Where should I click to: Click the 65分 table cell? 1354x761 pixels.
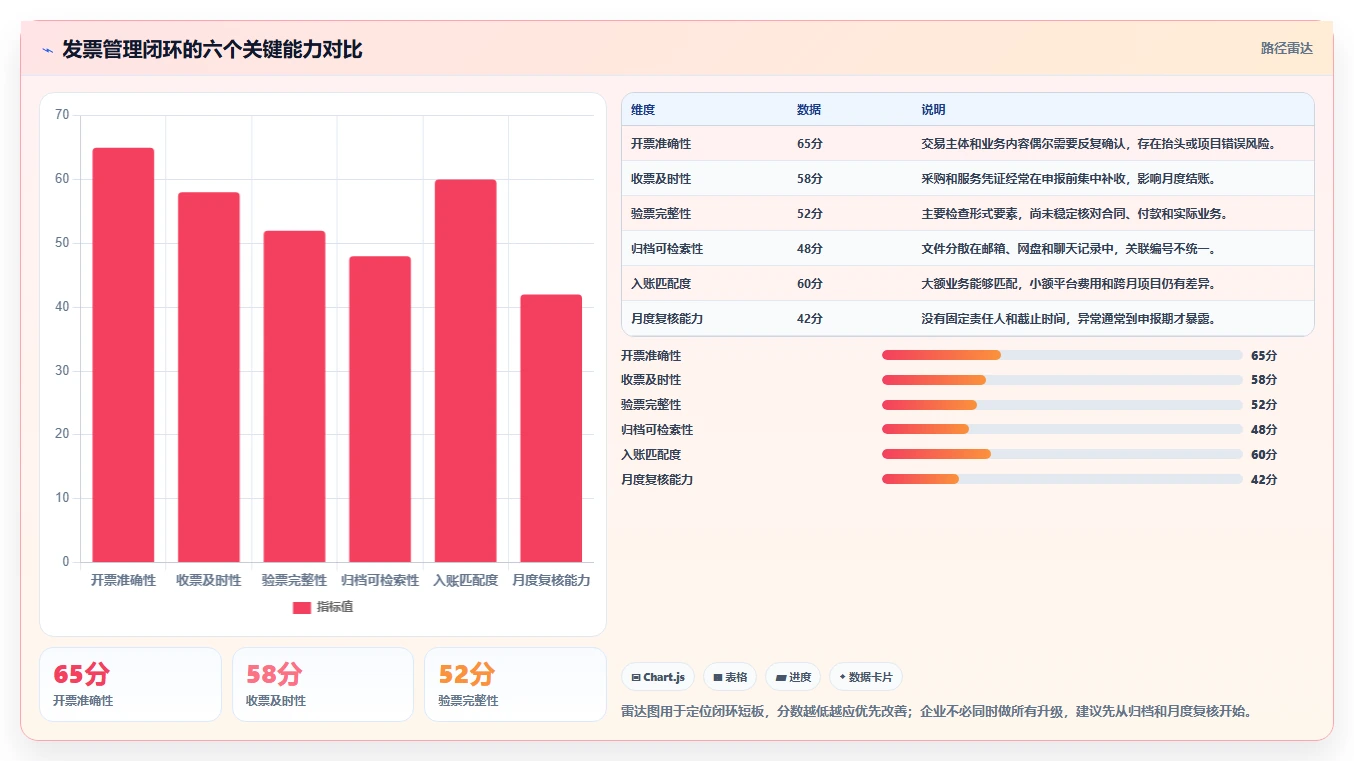pos(810,144)
